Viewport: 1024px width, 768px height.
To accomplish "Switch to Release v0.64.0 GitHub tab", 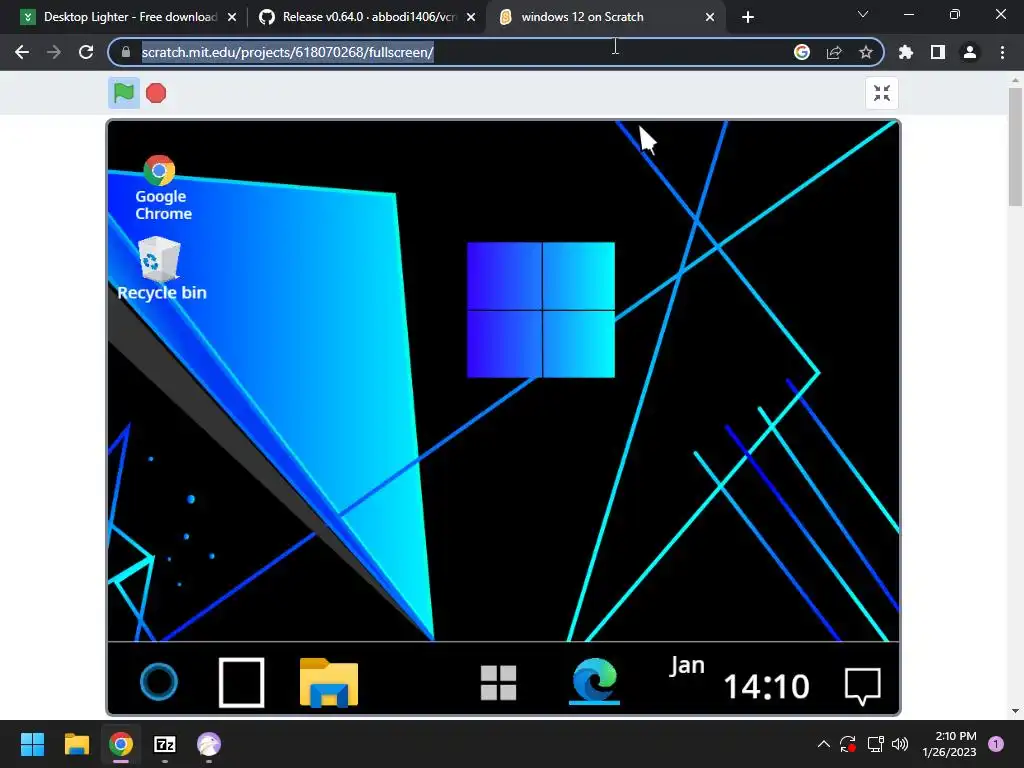I will (x=368, y=17).
